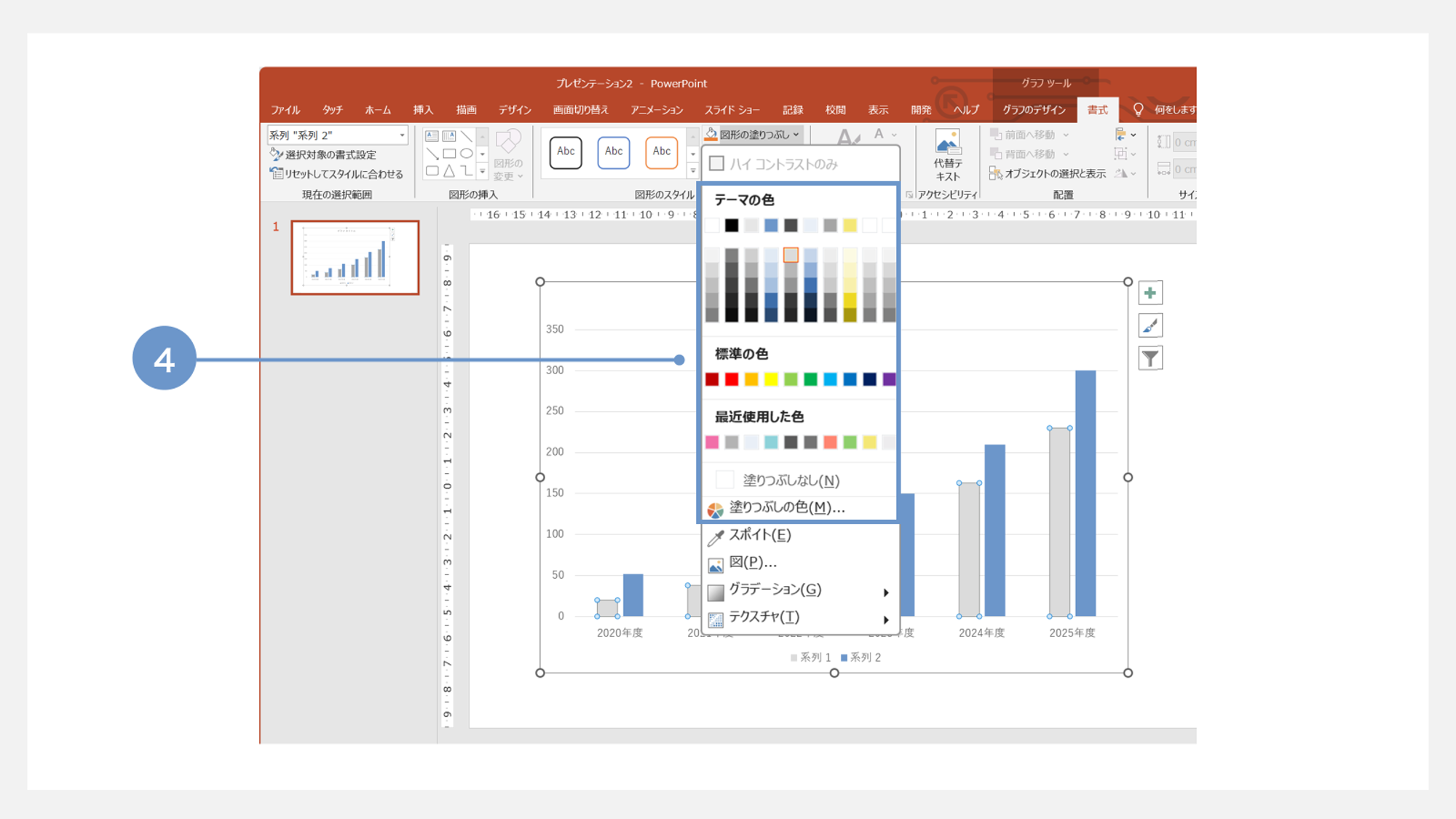Click the Chart Elements plus button

tap(1150, 293)
